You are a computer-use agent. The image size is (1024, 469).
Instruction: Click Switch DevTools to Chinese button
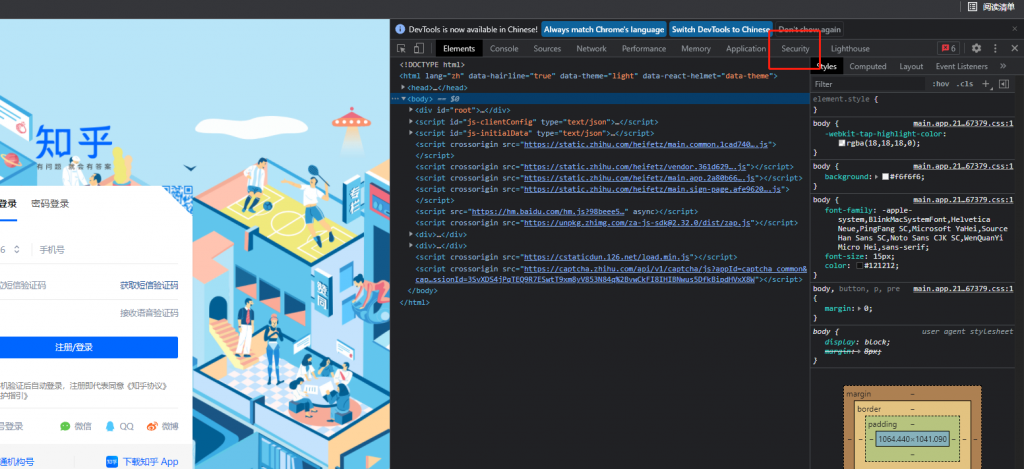pyautogui.click(x=721, y=29)
